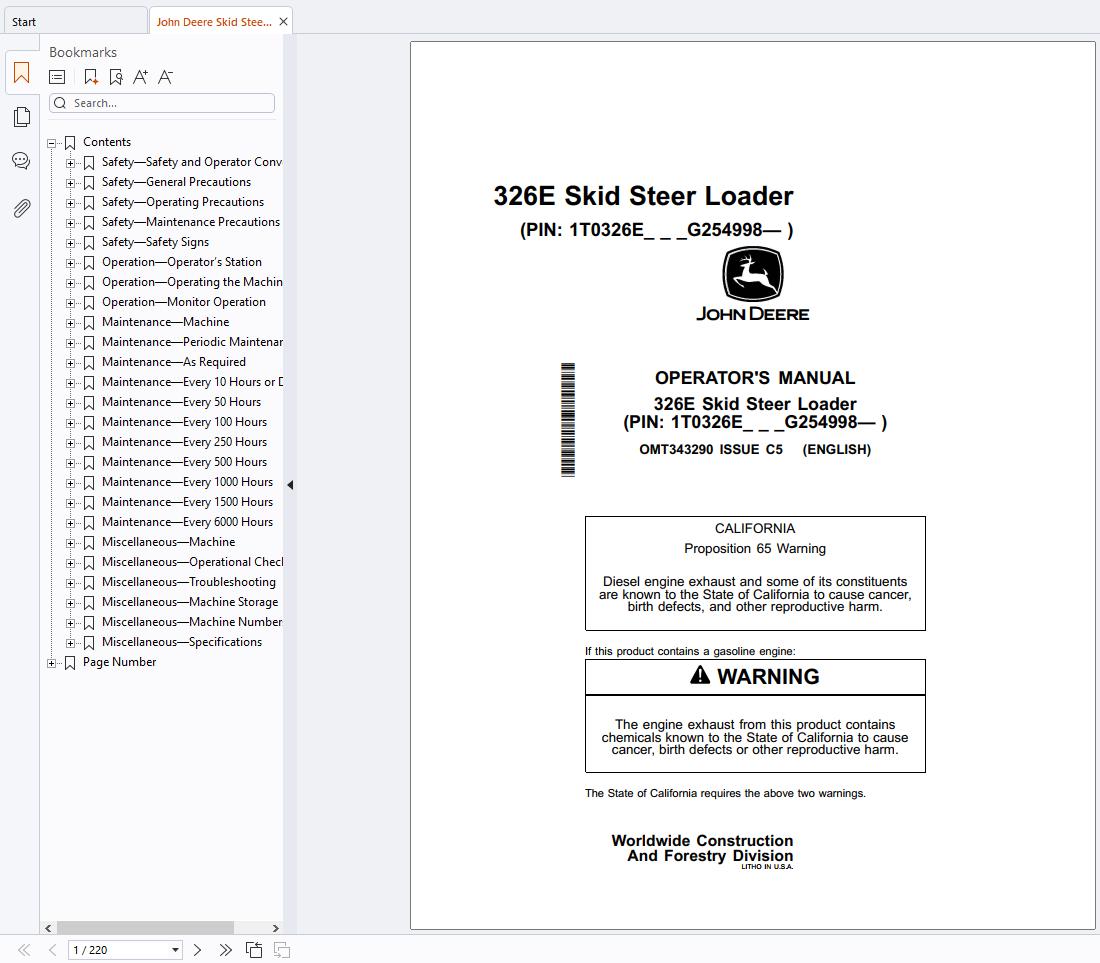Click the John Deere logo on page
Screen dimensions: 1100x963
coord(753,284)
